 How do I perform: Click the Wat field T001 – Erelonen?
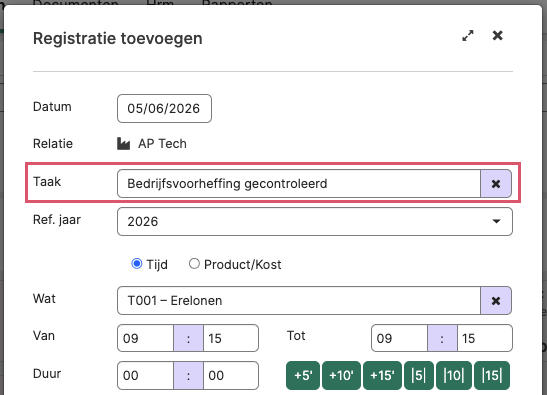coord(299,300)
